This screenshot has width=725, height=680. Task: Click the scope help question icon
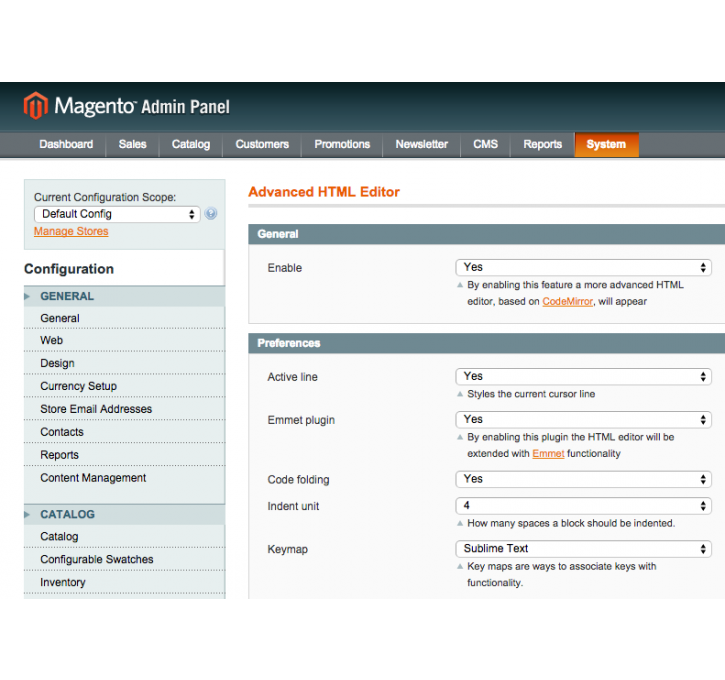211,214
